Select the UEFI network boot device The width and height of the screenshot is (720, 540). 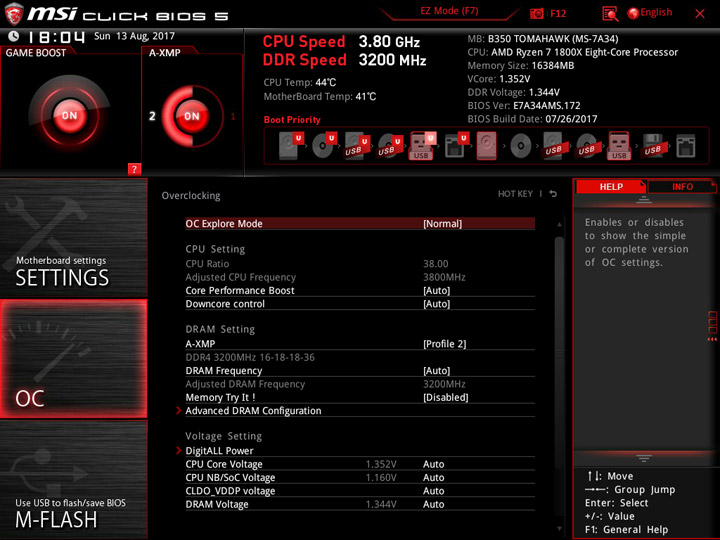point(456,146)
